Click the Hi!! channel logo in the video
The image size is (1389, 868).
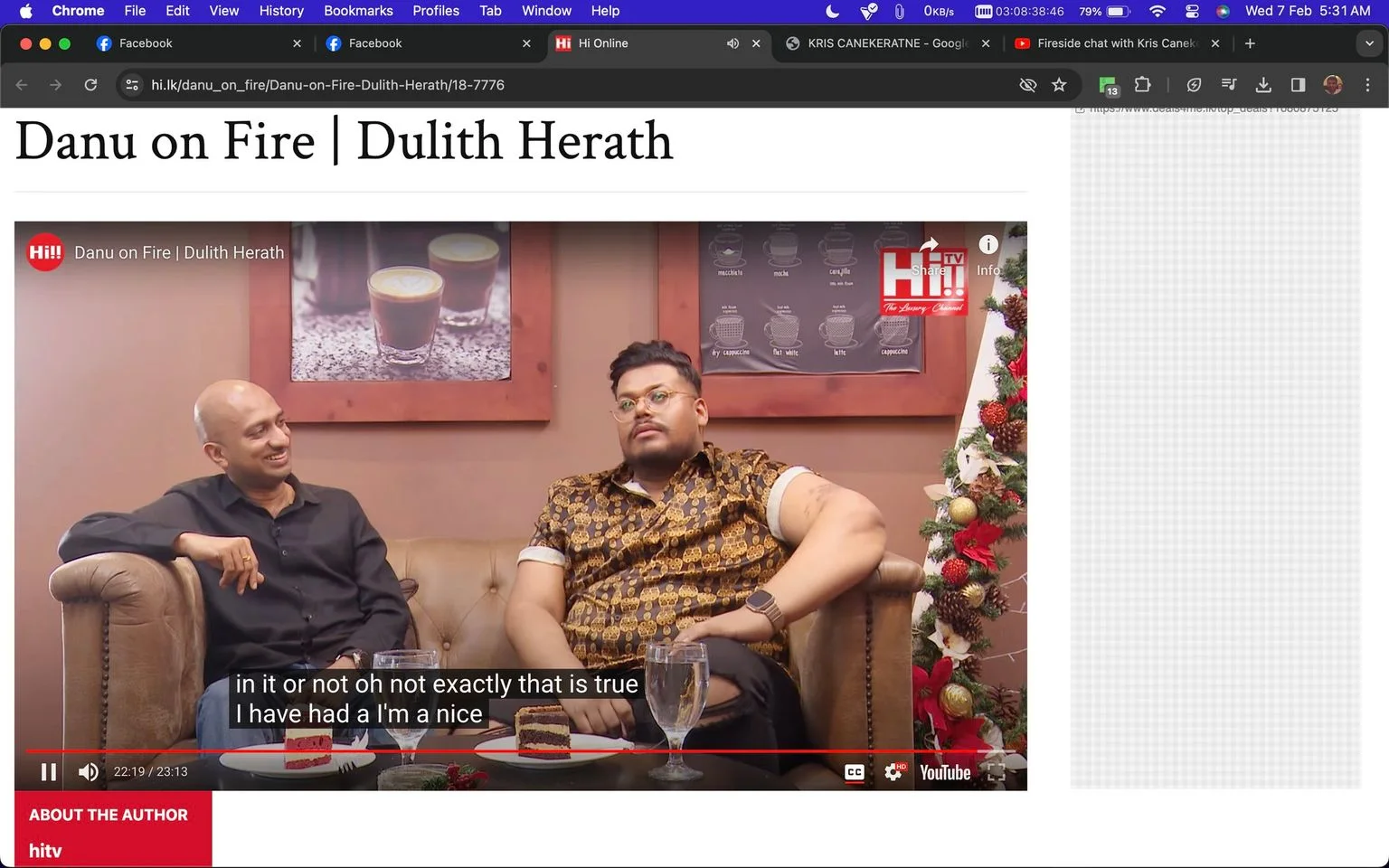click(x=44, y=252)
